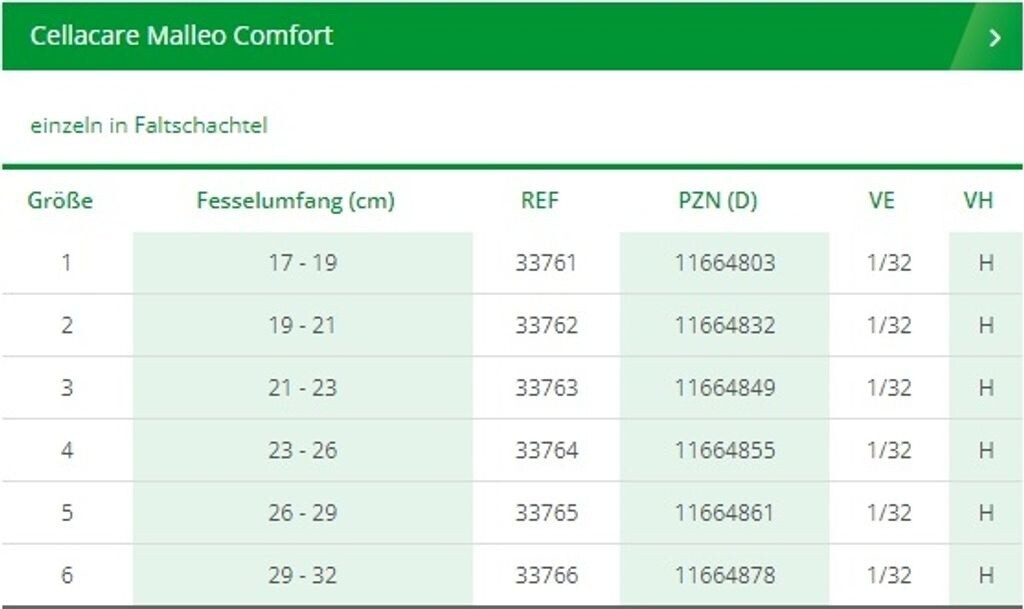Expand the Cellacare Malleo Comfort chevron arrow
1024x609 pixels.
[x=994, y=38]
